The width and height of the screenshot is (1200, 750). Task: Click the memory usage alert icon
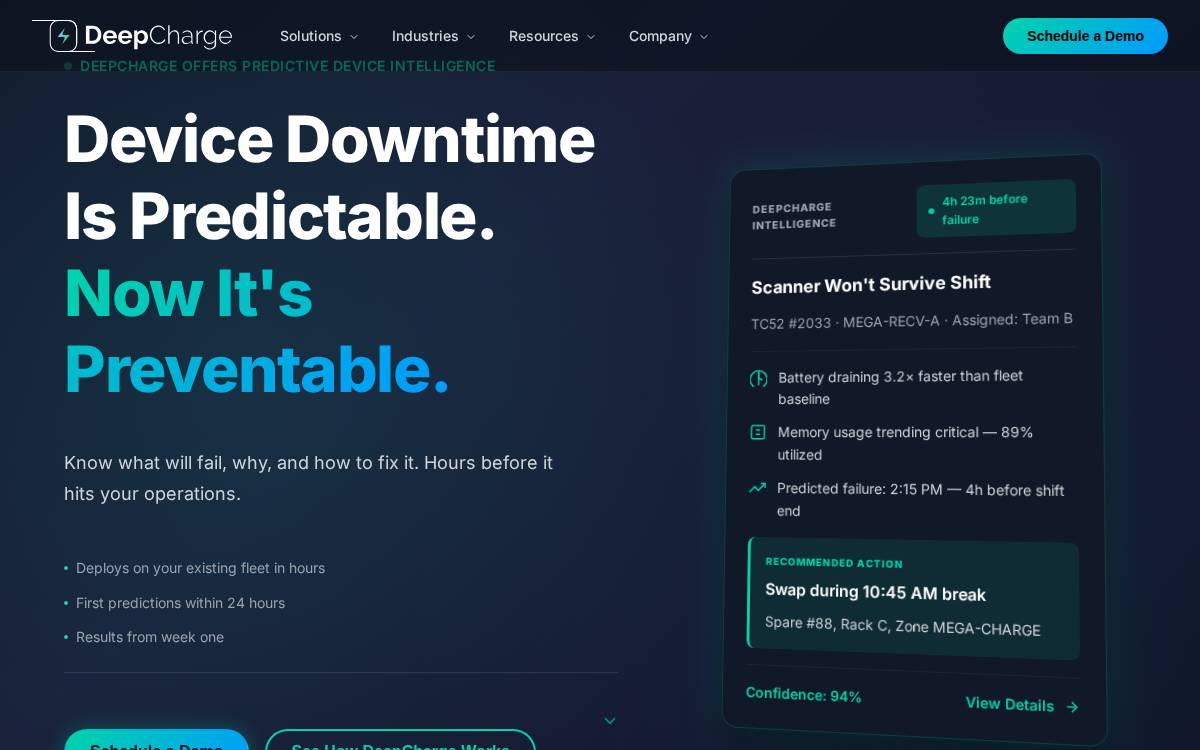click(758, 432)
